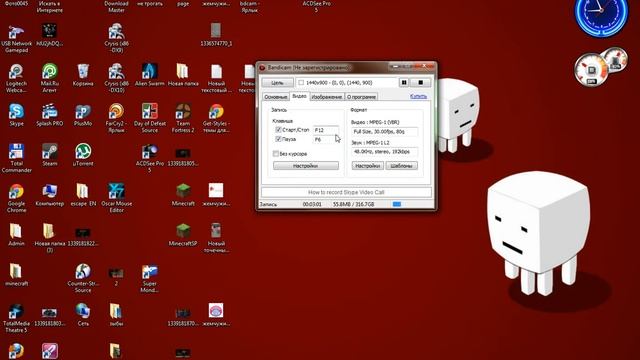Follow the Купить link
Image resolution: width=640 pixels, height=360 pixels.
418,96
